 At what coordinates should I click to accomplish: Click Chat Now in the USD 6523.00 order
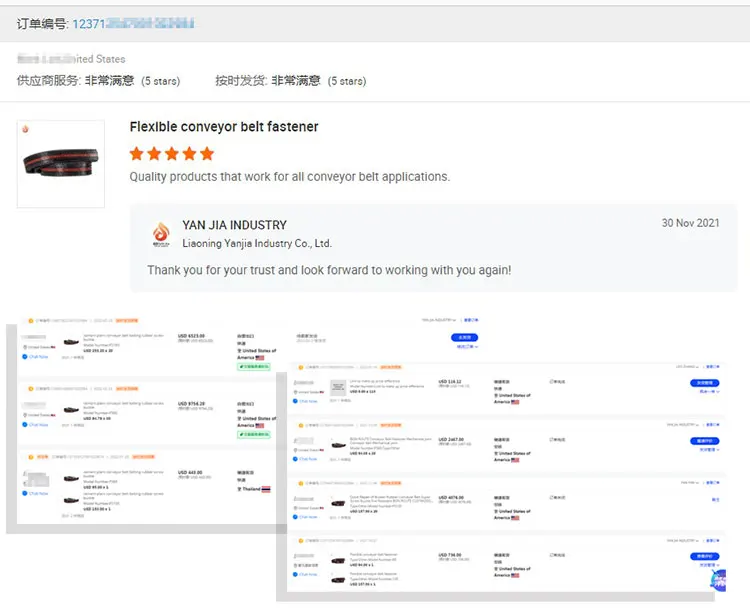[38, 356]
